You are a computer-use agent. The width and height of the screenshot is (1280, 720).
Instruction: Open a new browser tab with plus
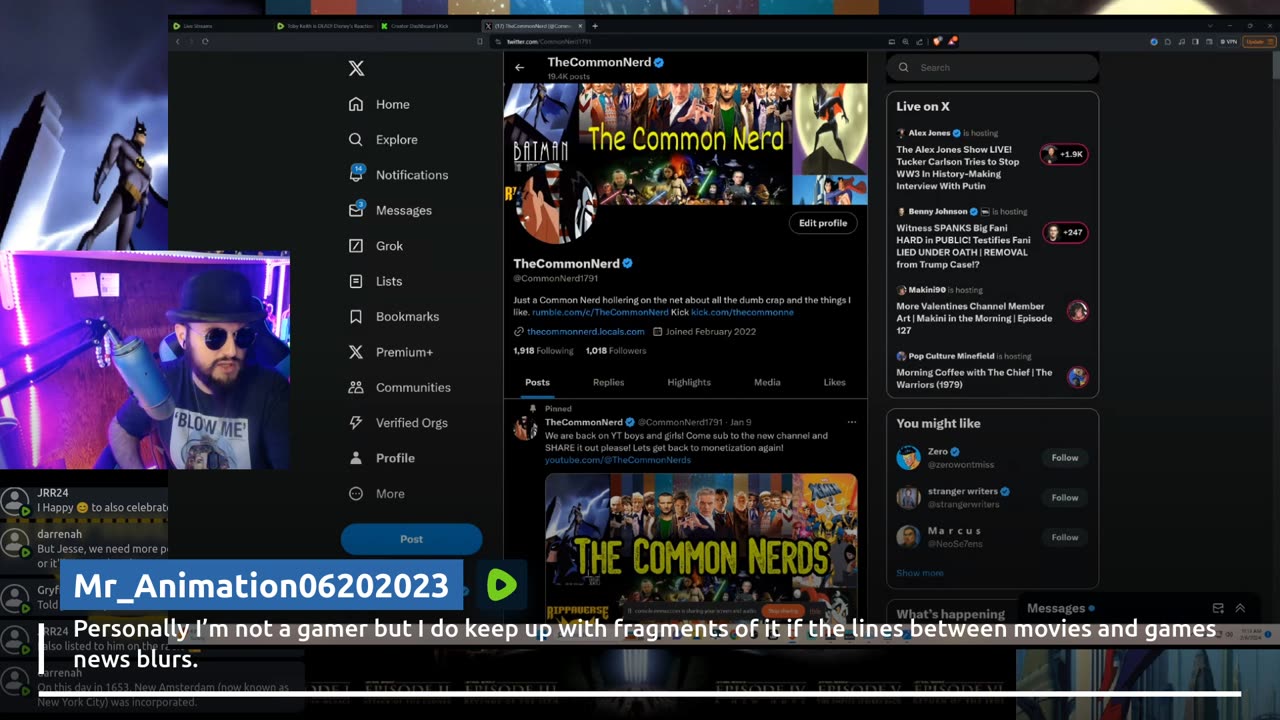point(595,26)
